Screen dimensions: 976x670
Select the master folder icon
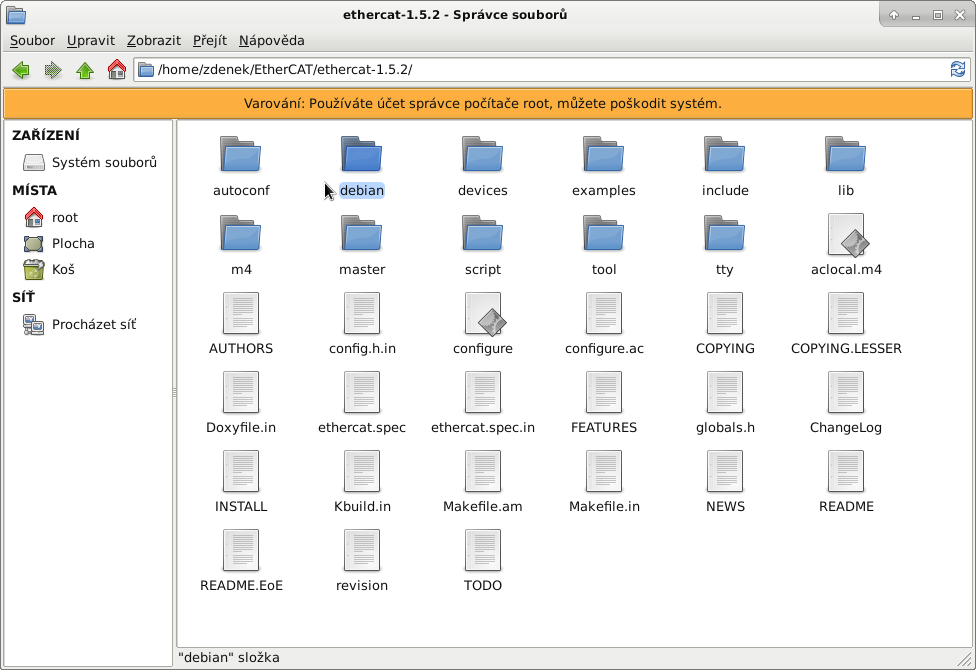pos(361,235)
